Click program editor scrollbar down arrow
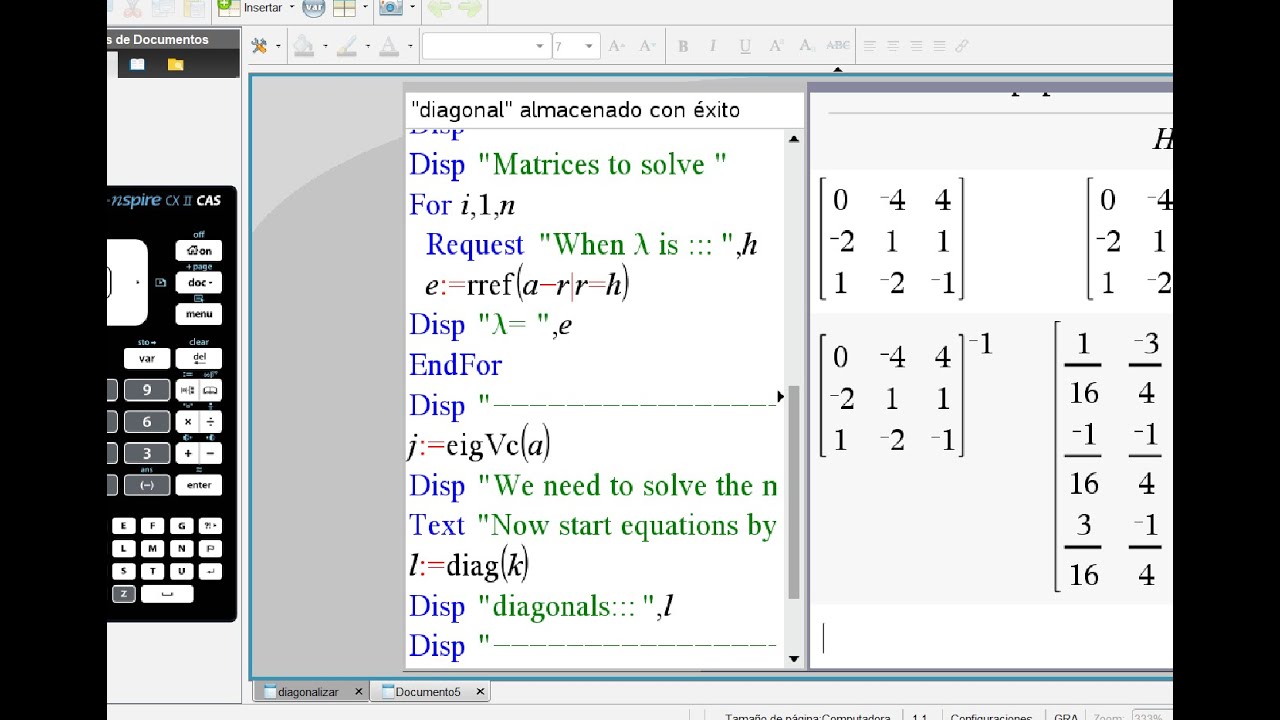 point(794,659)
